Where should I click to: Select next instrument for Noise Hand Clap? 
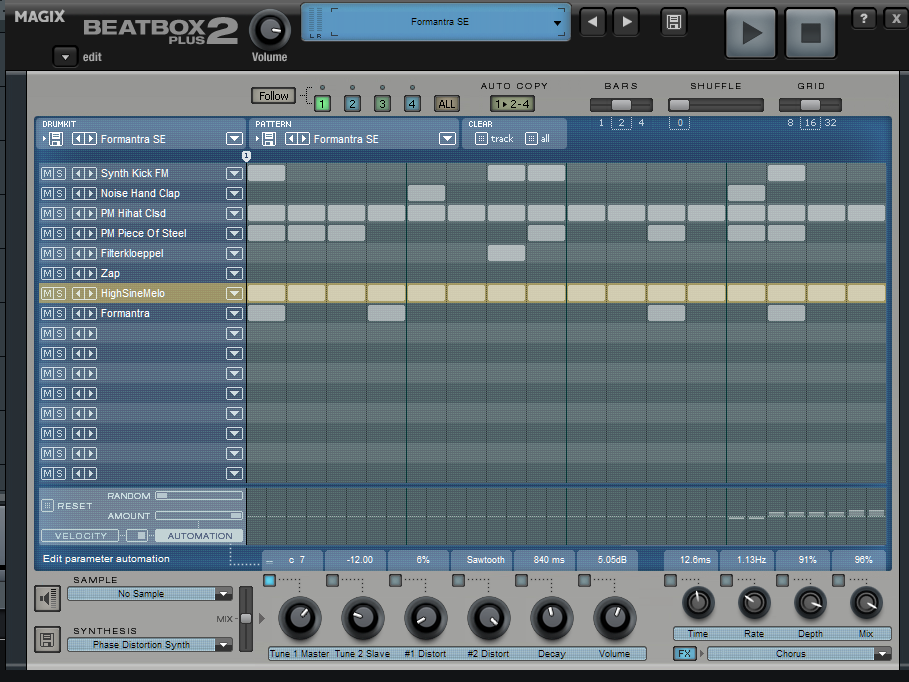point(90,193)
